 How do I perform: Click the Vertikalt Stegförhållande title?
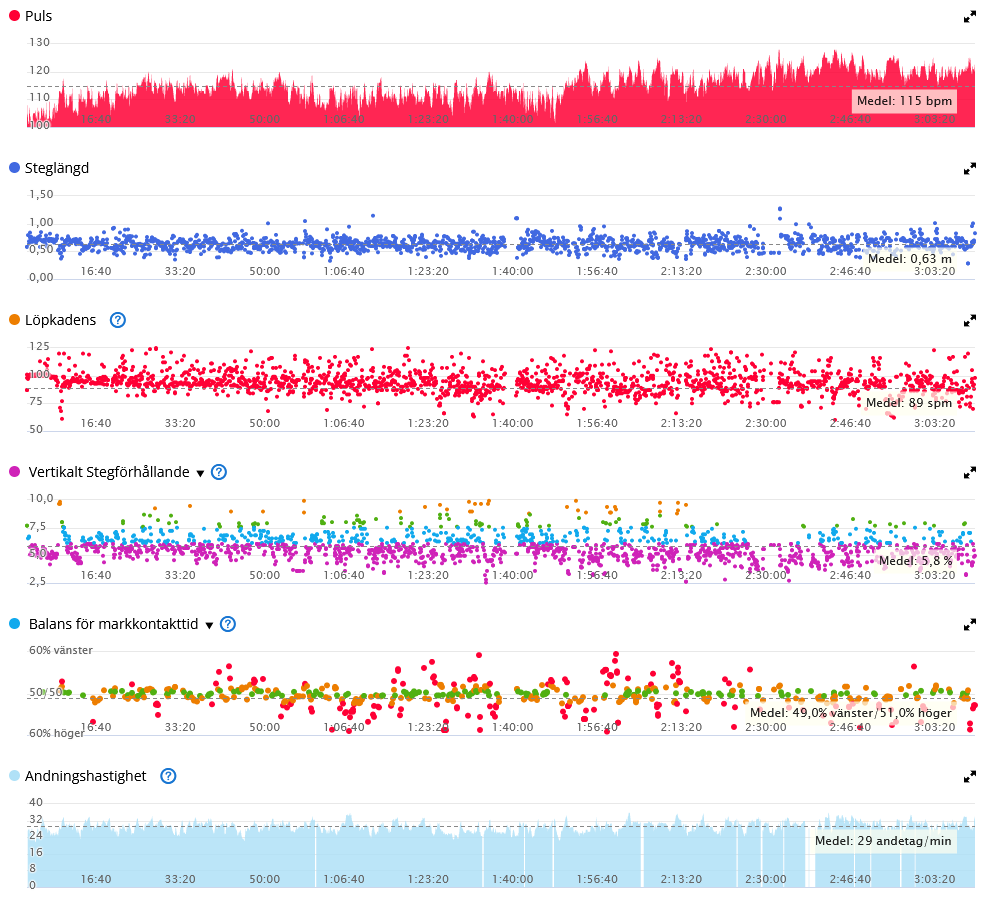pyautogui.click(x=109, y=472)
